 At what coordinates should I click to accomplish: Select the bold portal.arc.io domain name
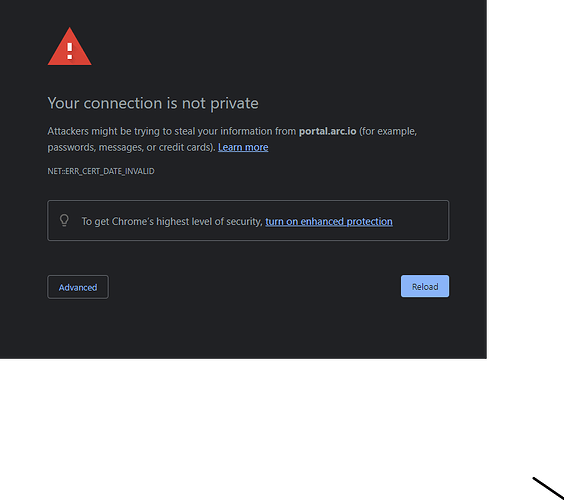click(x=327, y=131)
